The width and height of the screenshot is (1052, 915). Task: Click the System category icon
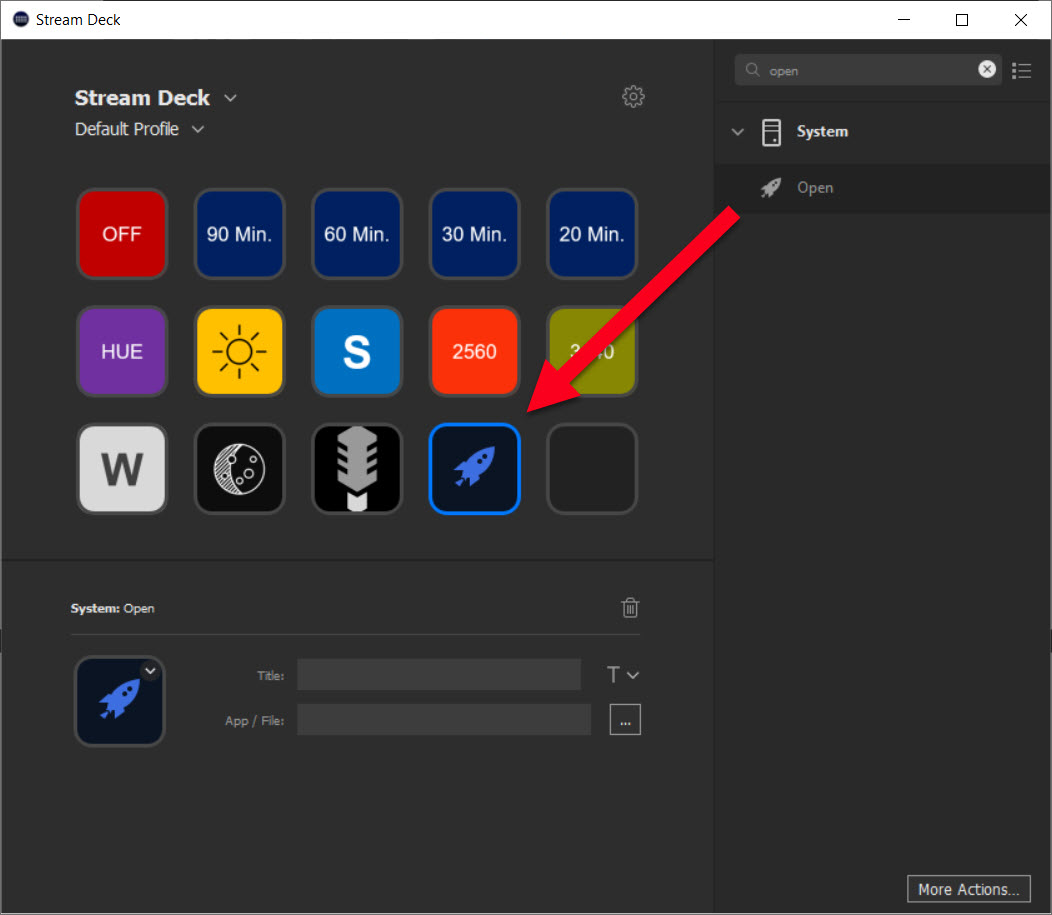(x=771, y=132)
